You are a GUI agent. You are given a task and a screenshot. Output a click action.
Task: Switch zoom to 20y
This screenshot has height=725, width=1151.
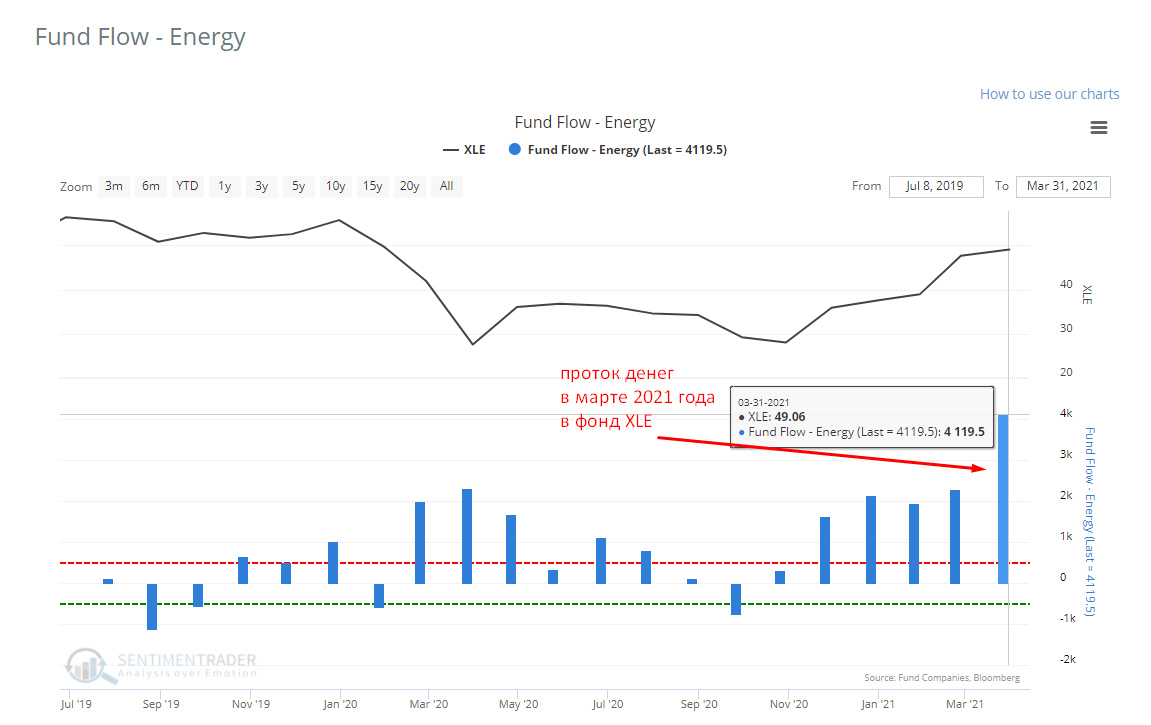410,186
